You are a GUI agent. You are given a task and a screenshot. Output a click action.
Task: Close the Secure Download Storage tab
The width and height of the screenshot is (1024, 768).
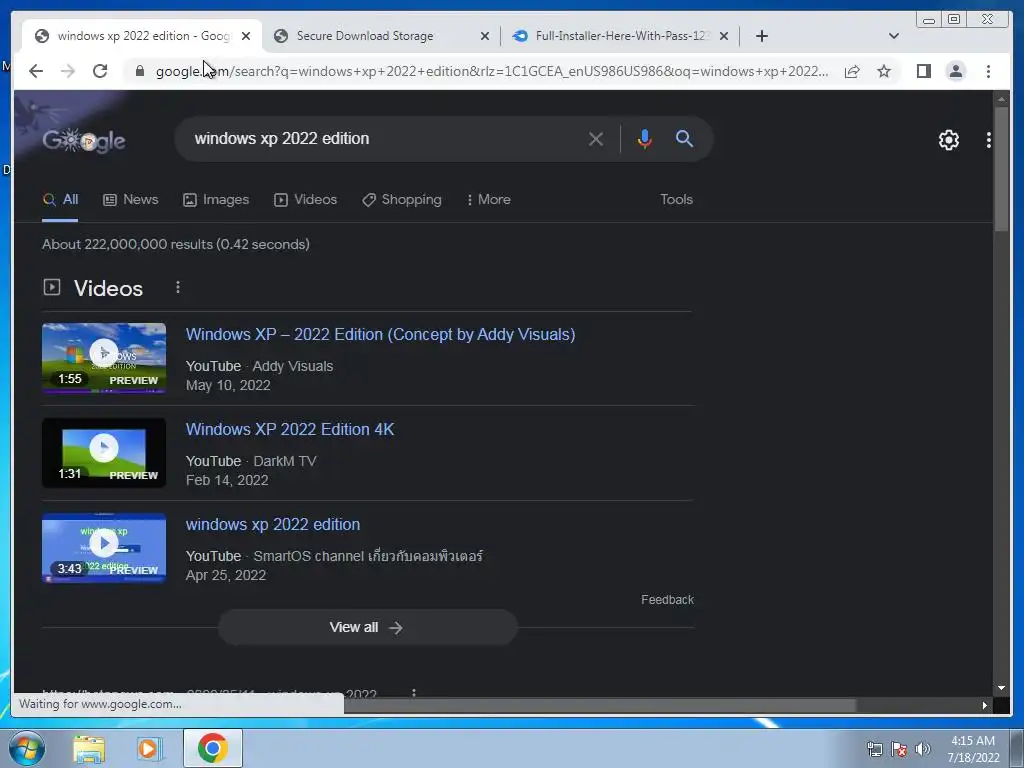pyautogui.click(x=485, y=36)
